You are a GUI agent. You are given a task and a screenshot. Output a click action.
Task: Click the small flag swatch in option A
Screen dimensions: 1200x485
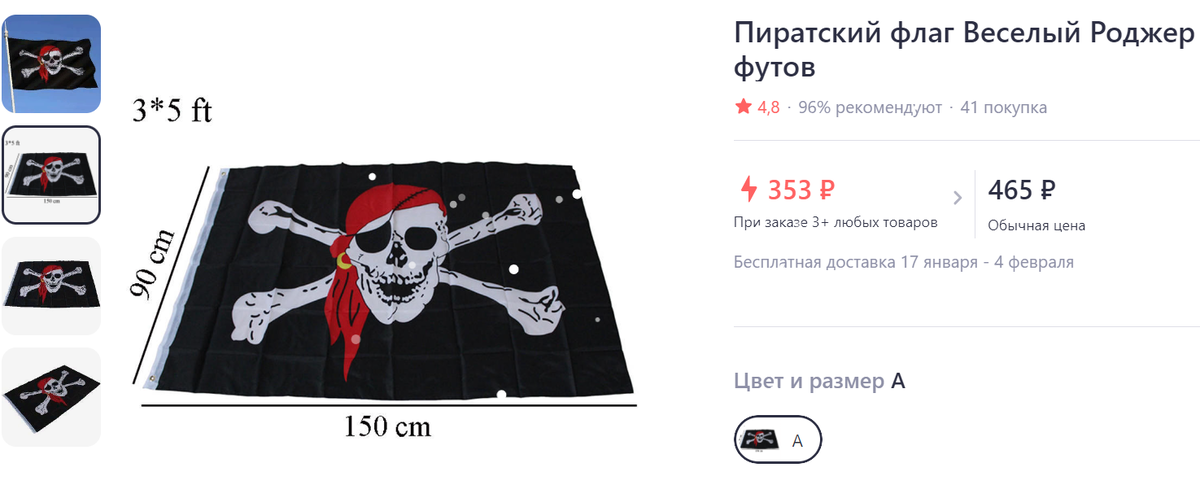click(761, 439)
